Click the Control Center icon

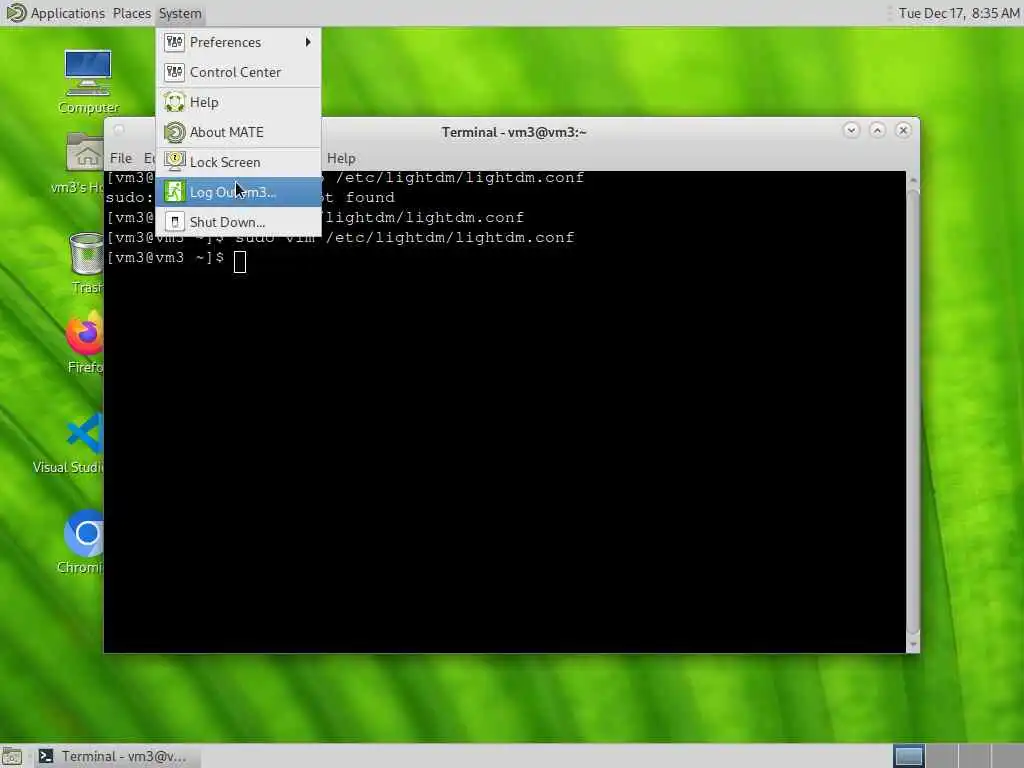coord(174,72)
